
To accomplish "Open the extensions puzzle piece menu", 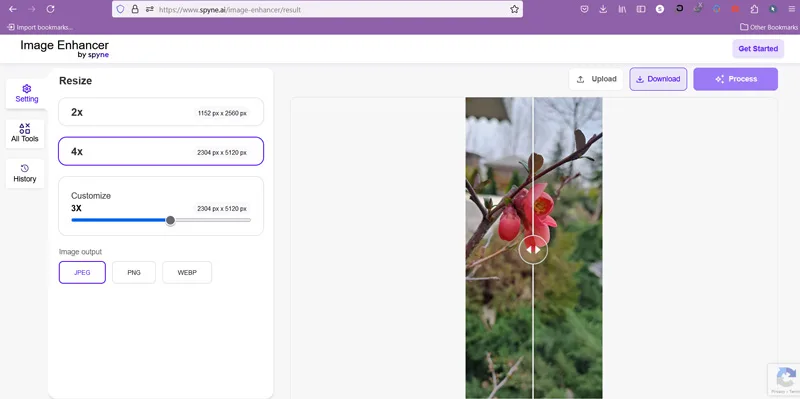I will tap(754, 9).
